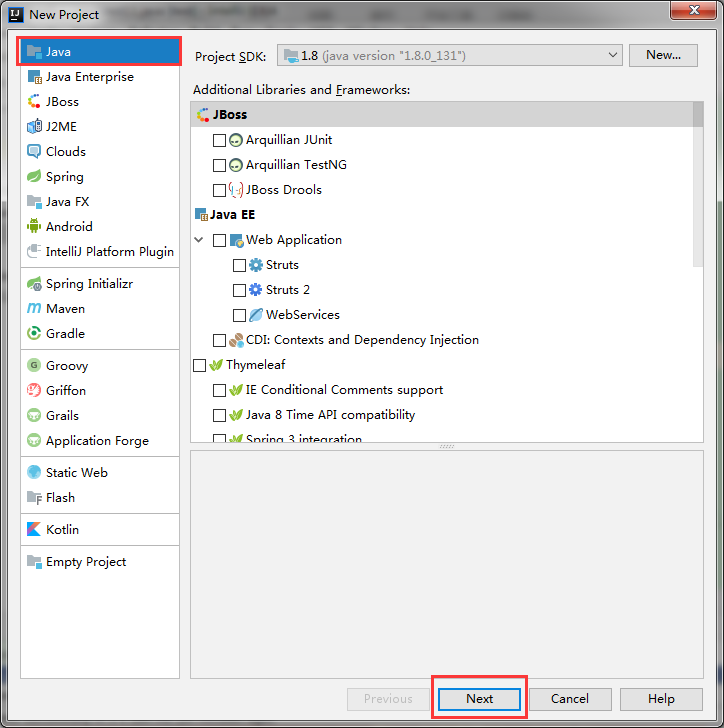Click the Cancel button
The width and height of the screenshot is (724, 728).
point(570,699)
